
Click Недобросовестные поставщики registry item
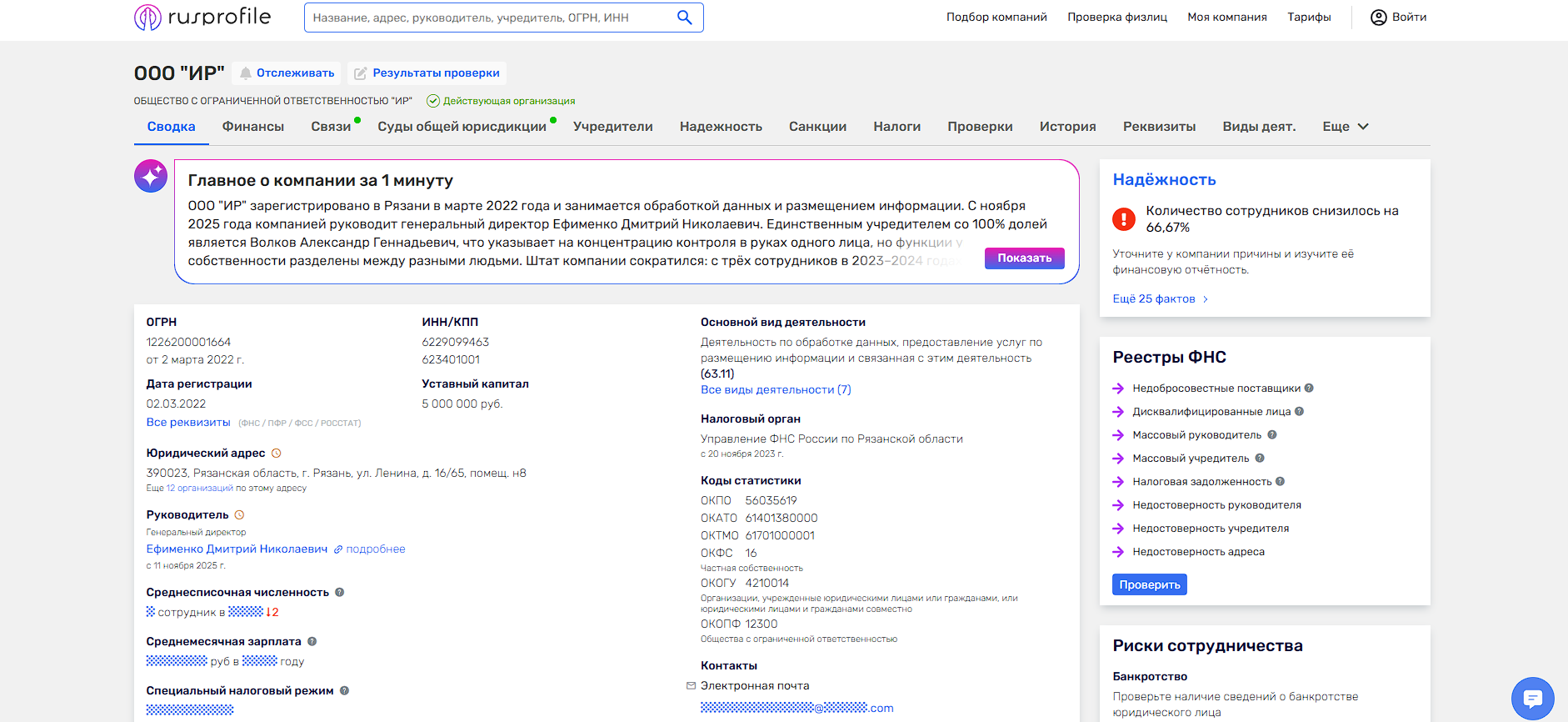pos(1216,389)
